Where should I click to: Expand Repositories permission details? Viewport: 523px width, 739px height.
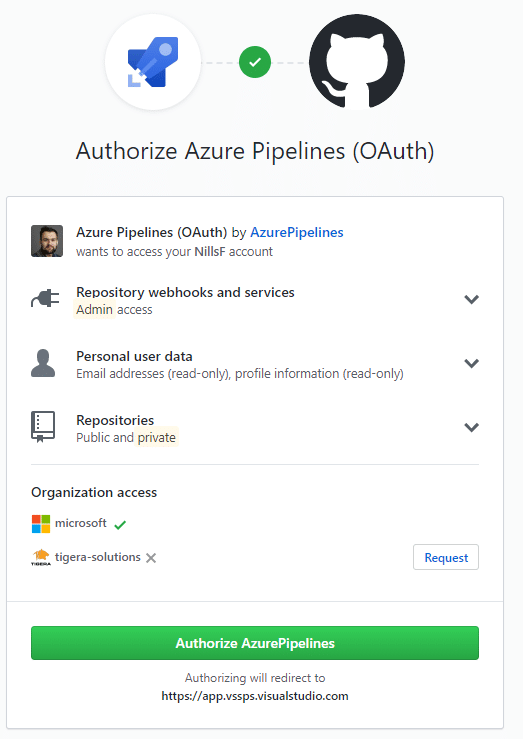pos(472,427)
